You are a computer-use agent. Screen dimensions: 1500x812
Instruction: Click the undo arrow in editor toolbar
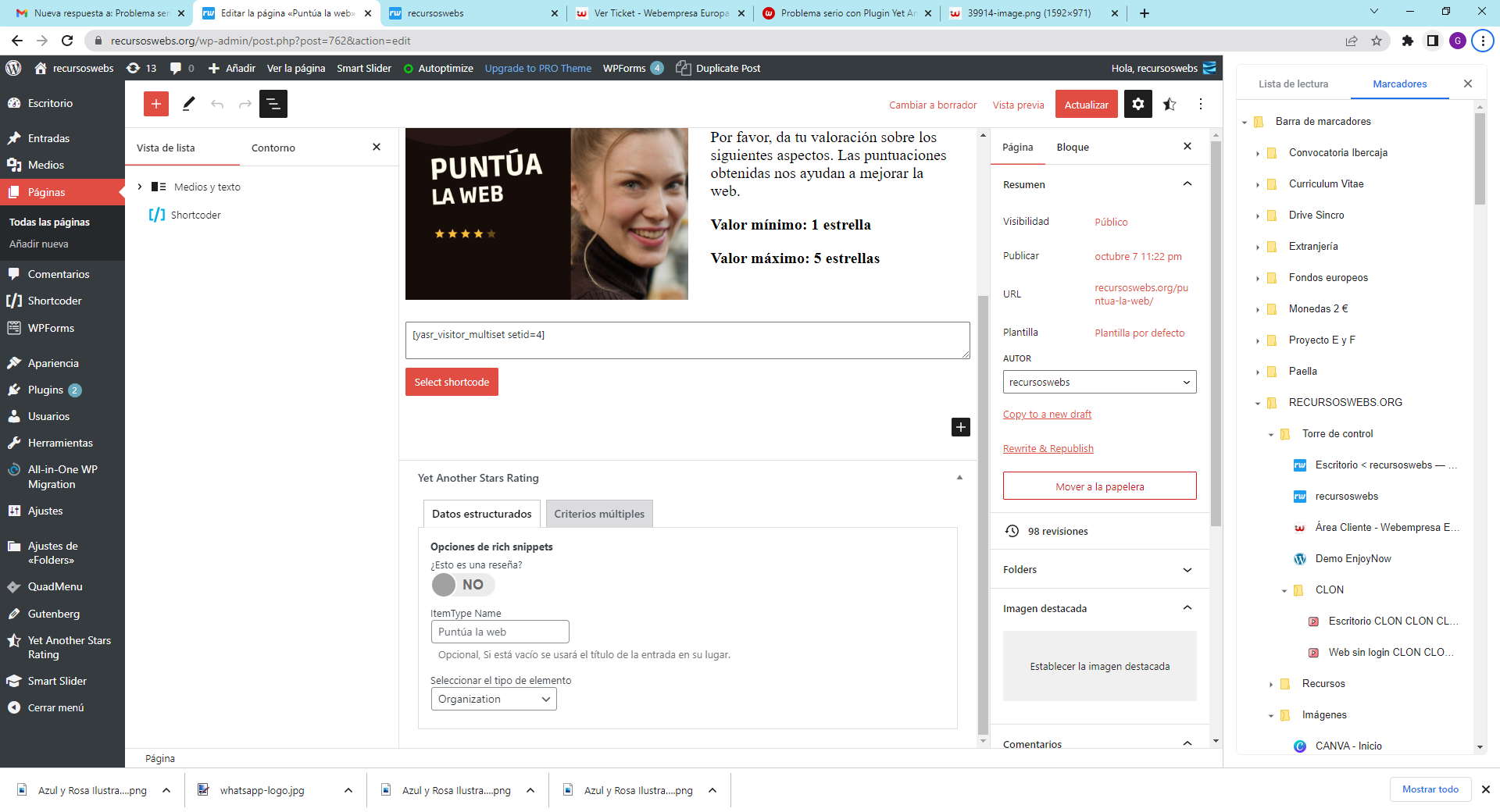click(217, 104)
